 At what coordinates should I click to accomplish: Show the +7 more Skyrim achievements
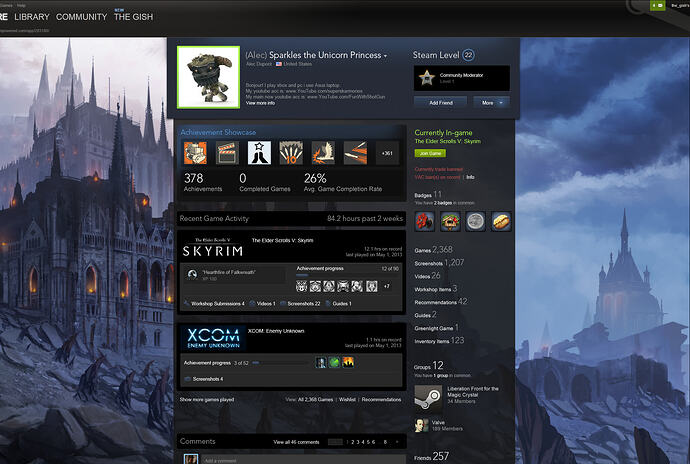(x=387, y=286)
